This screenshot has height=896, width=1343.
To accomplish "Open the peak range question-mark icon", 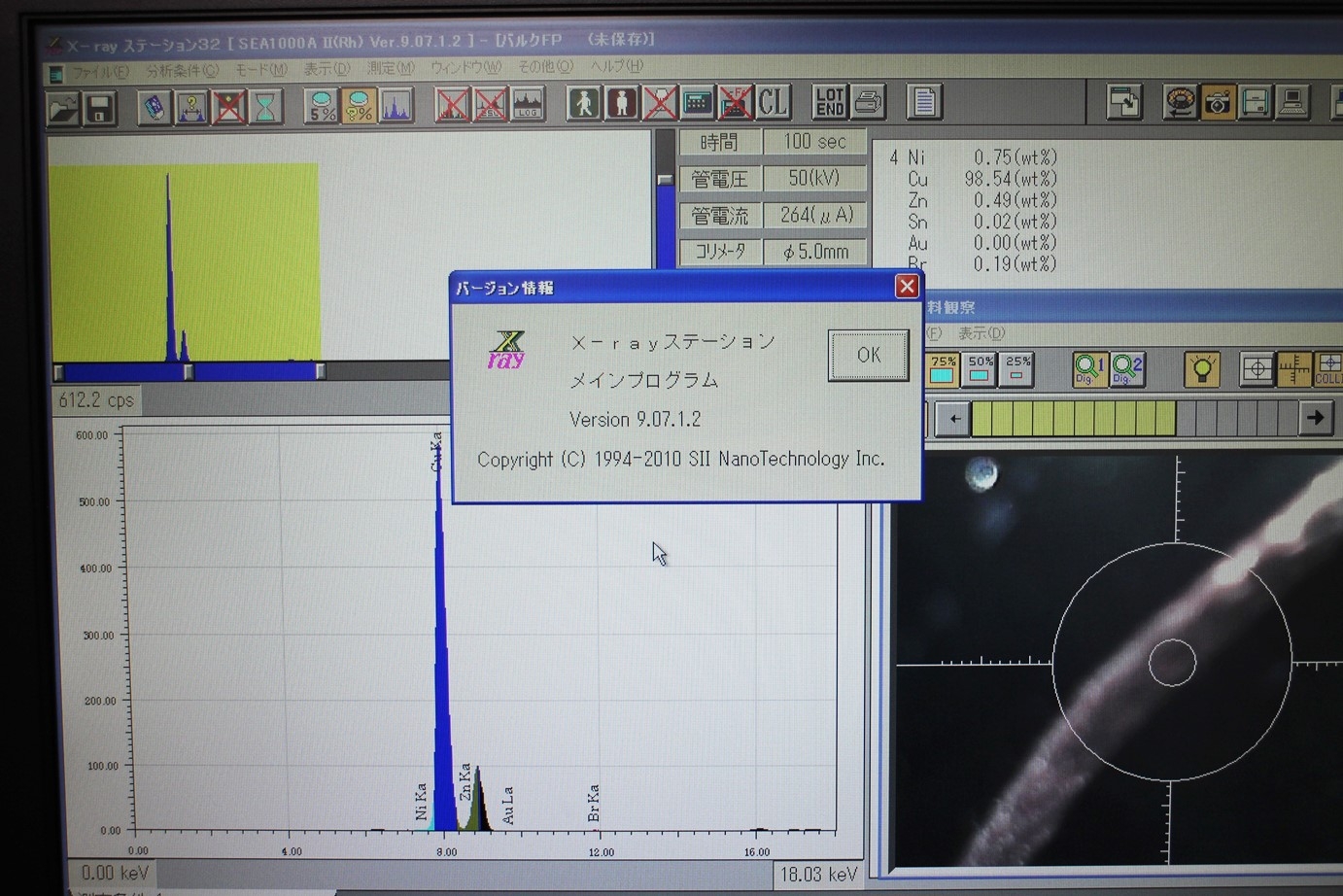I will point(191,106).
